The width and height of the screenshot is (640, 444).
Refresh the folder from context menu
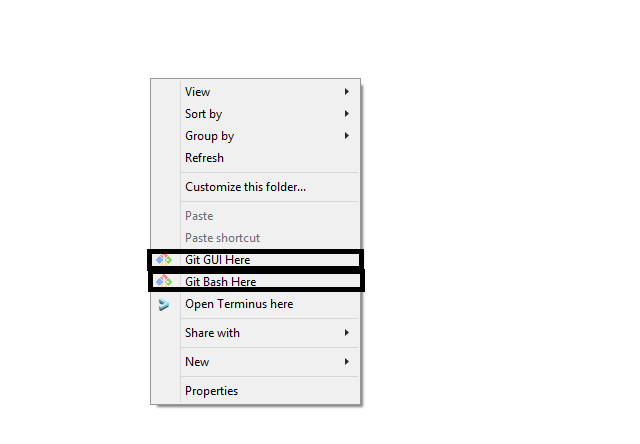(x=204, y=158)
